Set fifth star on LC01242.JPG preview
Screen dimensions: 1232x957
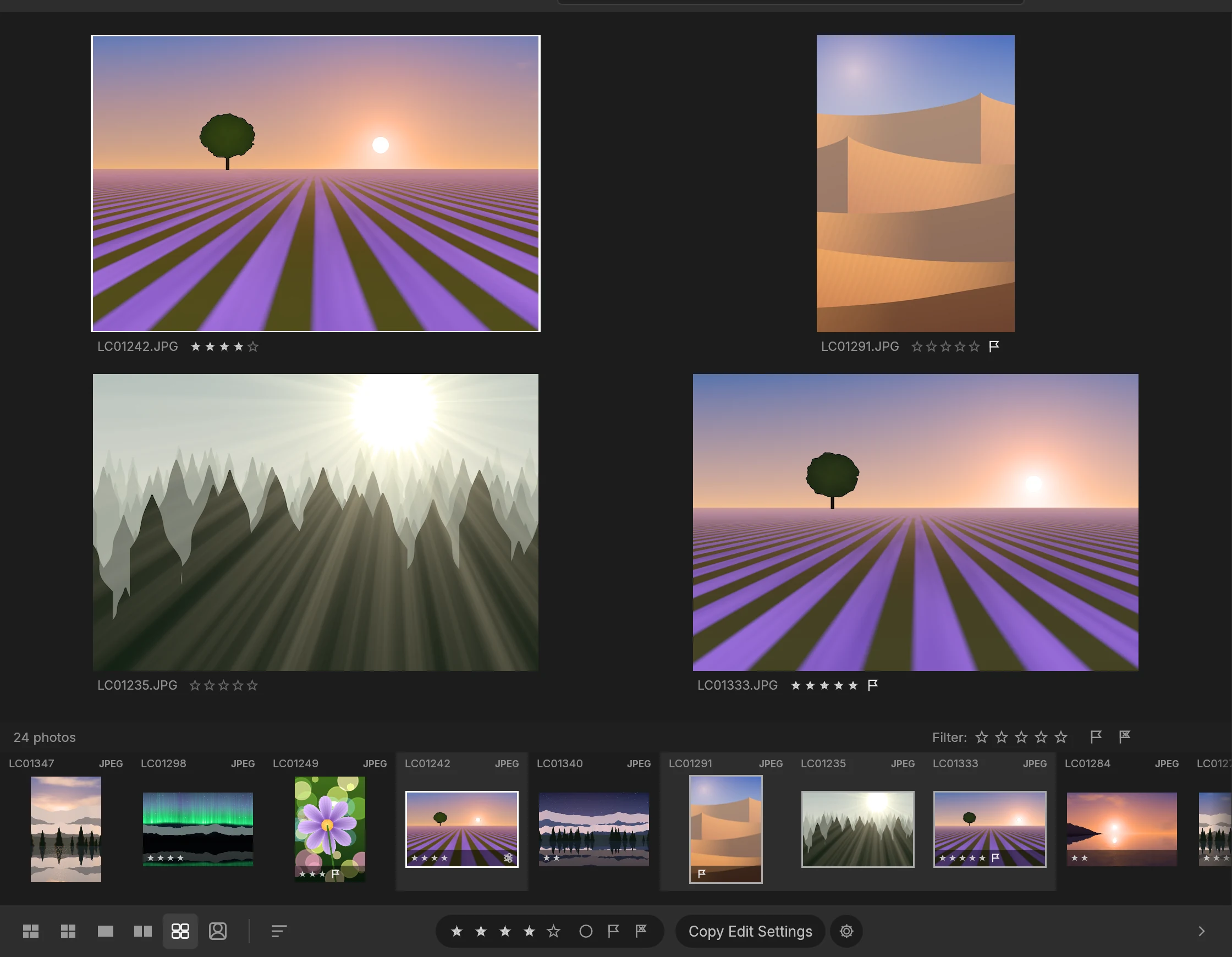click(x=252, y=346)
